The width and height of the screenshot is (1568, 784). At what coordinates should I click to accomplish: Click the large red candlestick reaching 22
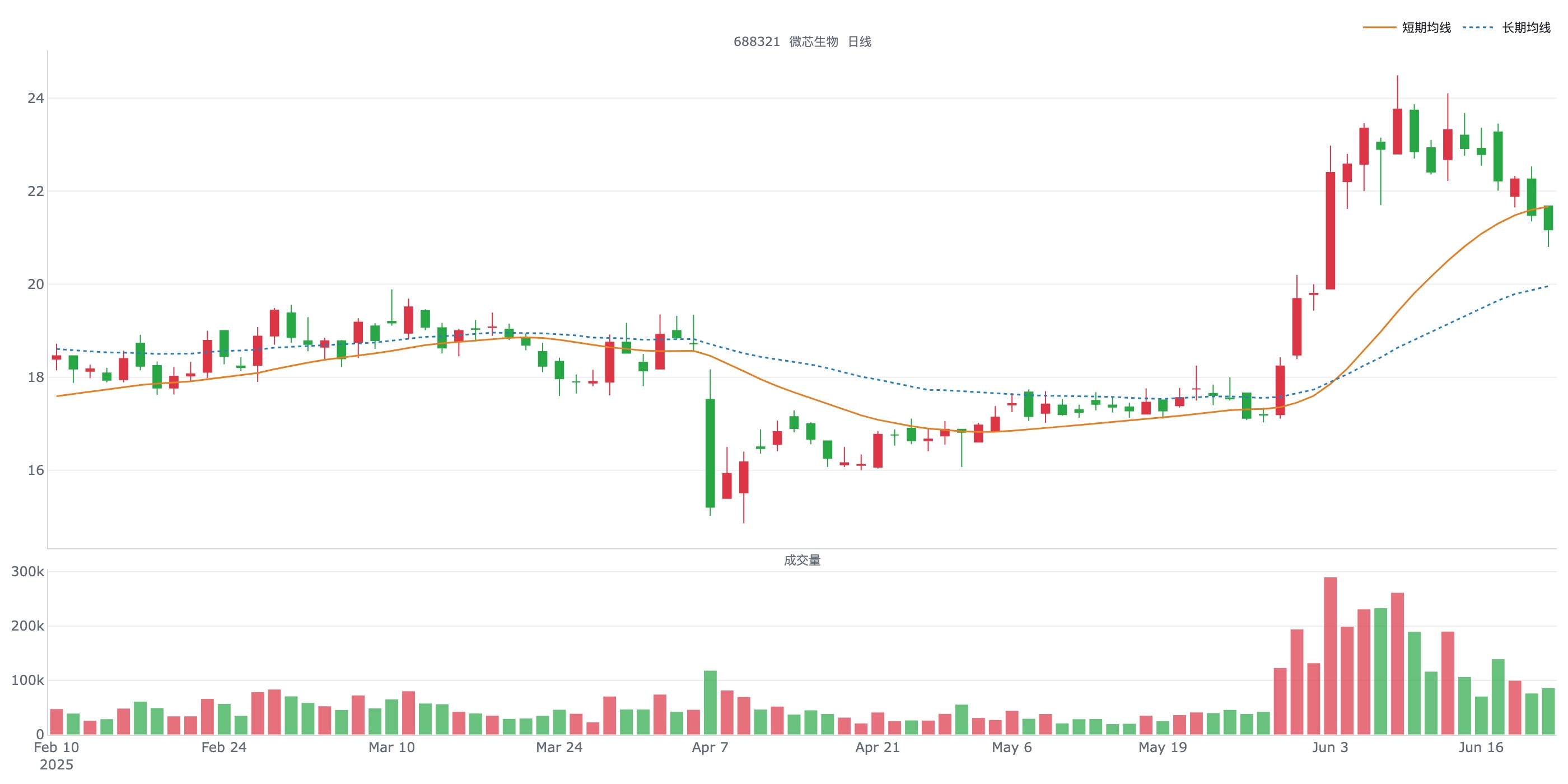coord(1330,231)
